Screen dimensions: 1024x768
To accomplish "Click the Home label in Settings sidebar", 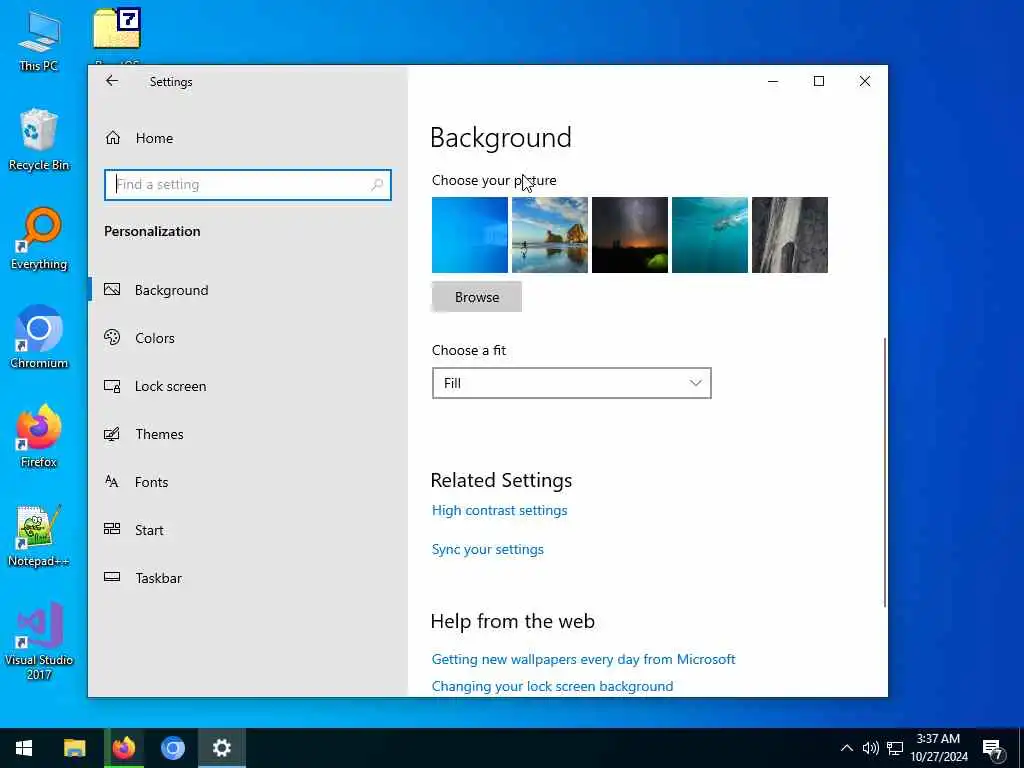I will [155, 138].
